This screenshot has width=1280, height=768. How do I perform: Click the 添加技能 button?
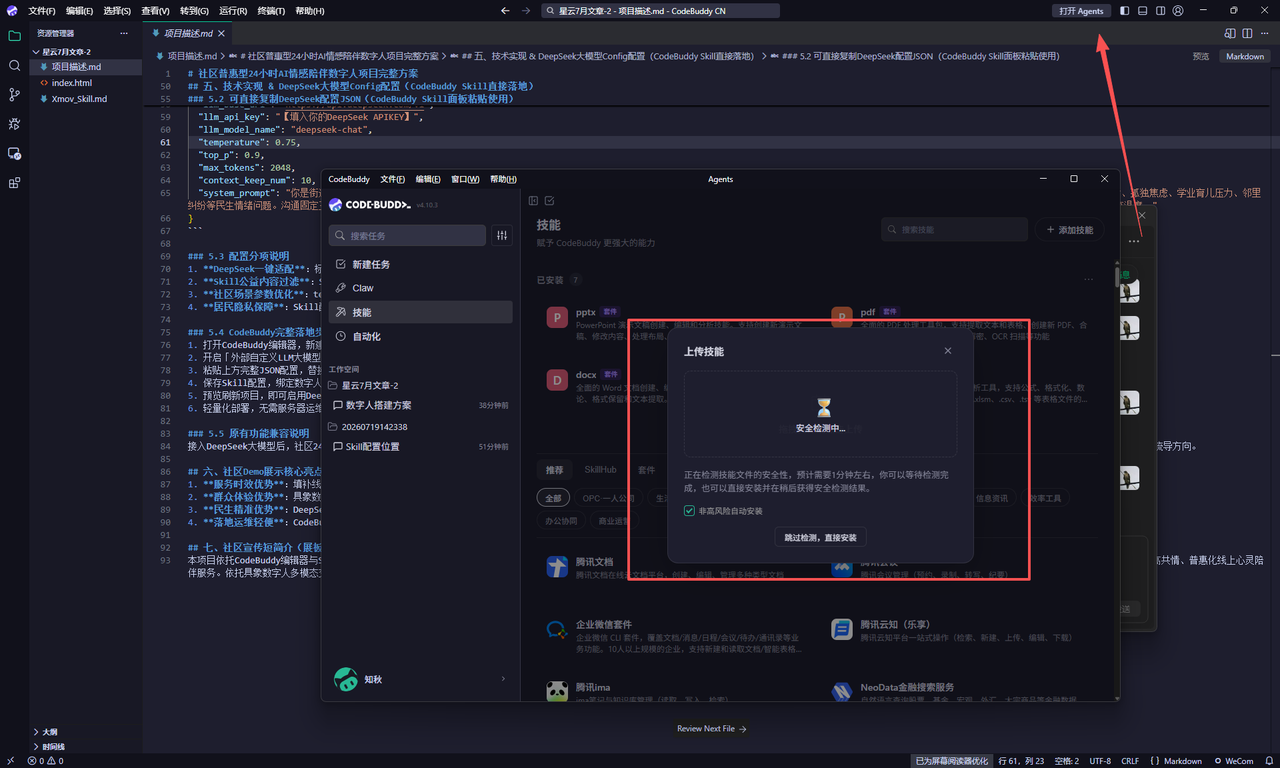1070,230
